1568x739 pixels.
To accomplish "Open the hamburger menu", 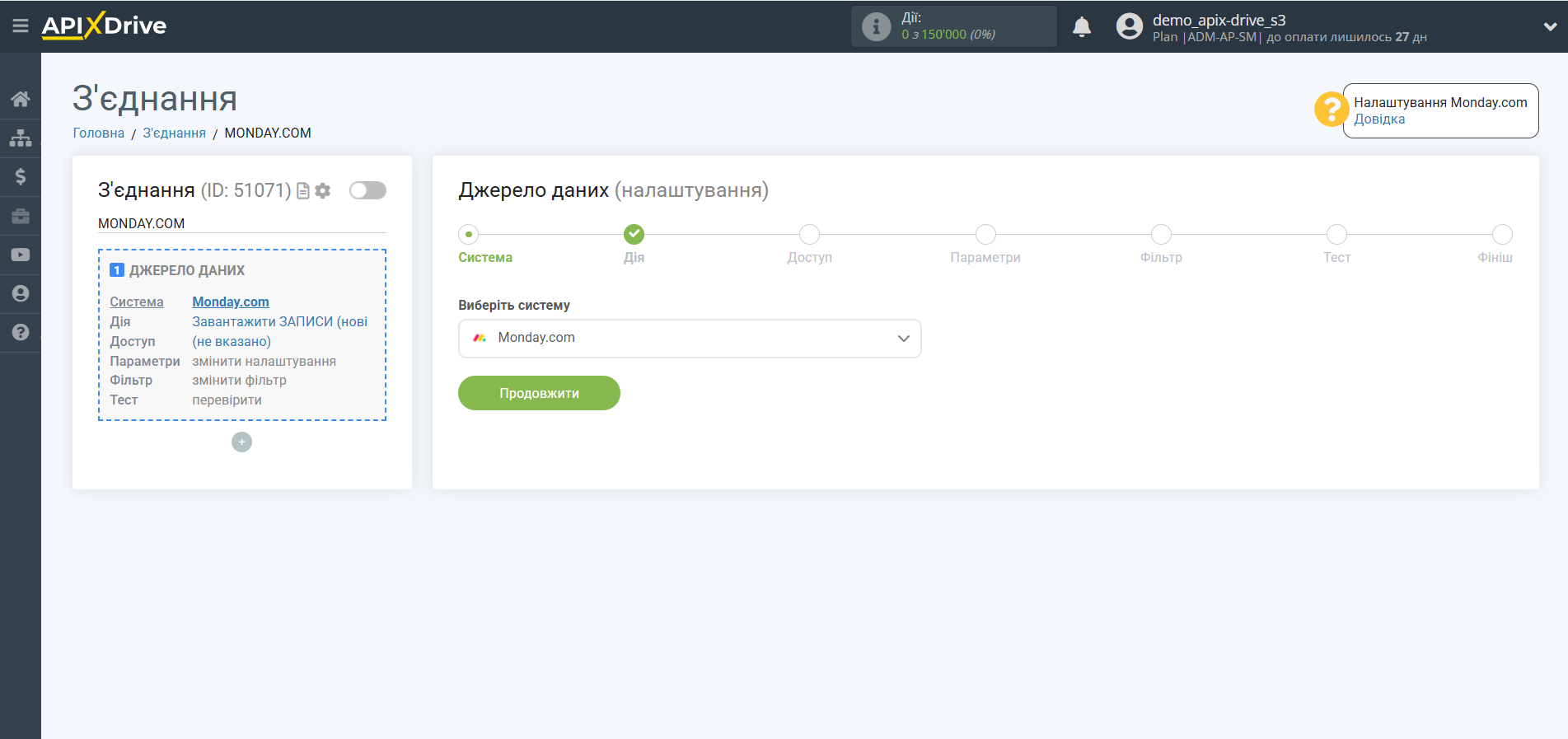I will pyautogui.click(x=21, y=26).
